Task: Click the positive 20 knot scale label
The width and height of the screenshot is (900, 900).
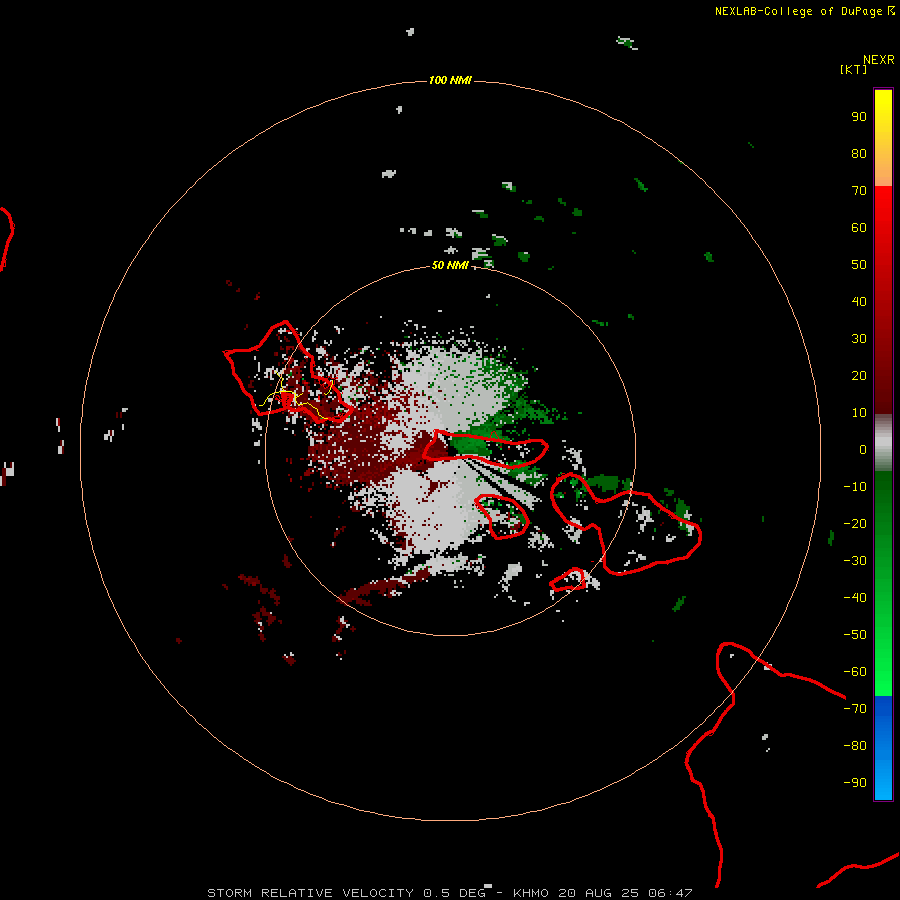Action: click(859, 376)
